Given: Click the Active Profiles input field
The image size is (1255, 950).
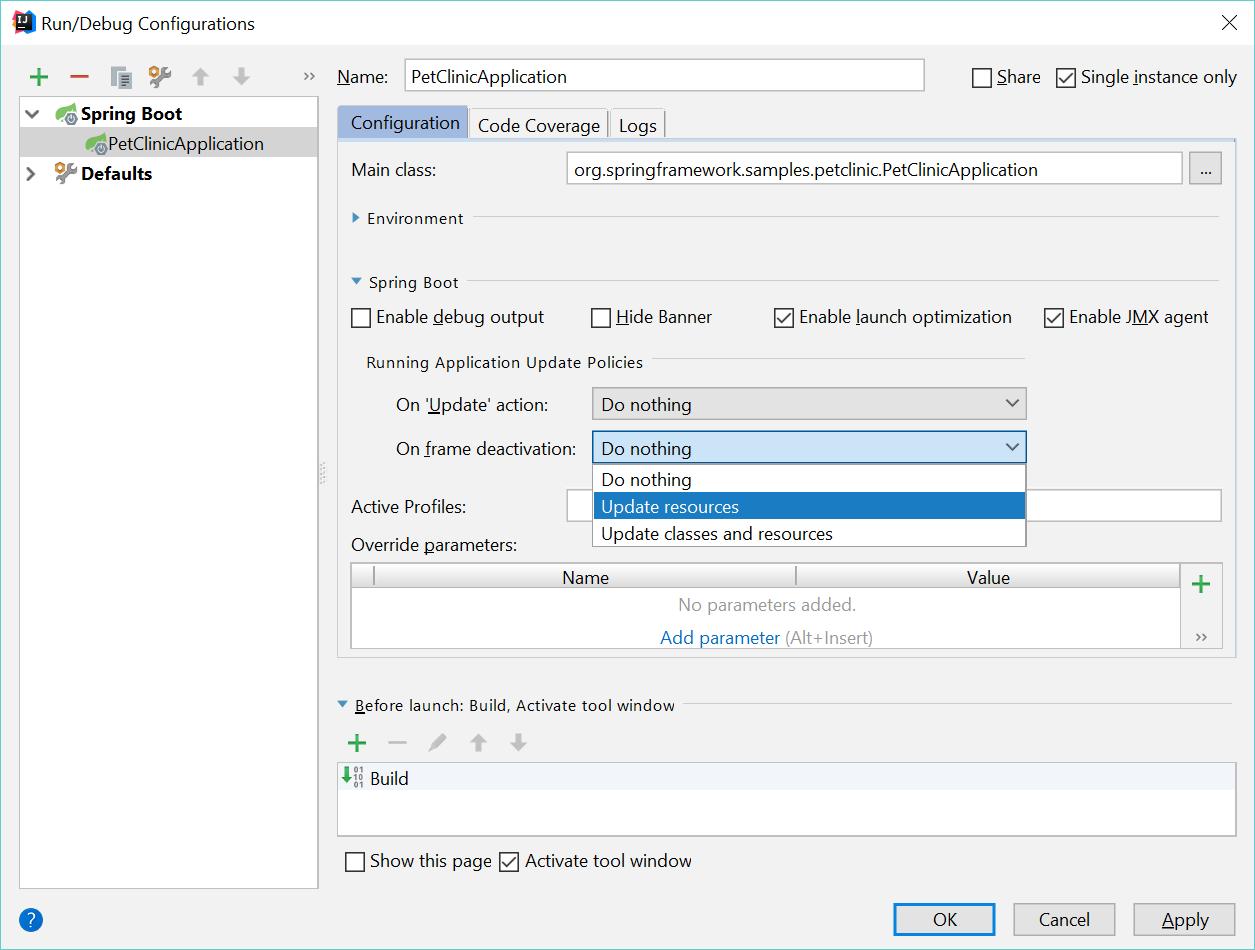Looking at the screenshot, I should (x=894, y=506).
